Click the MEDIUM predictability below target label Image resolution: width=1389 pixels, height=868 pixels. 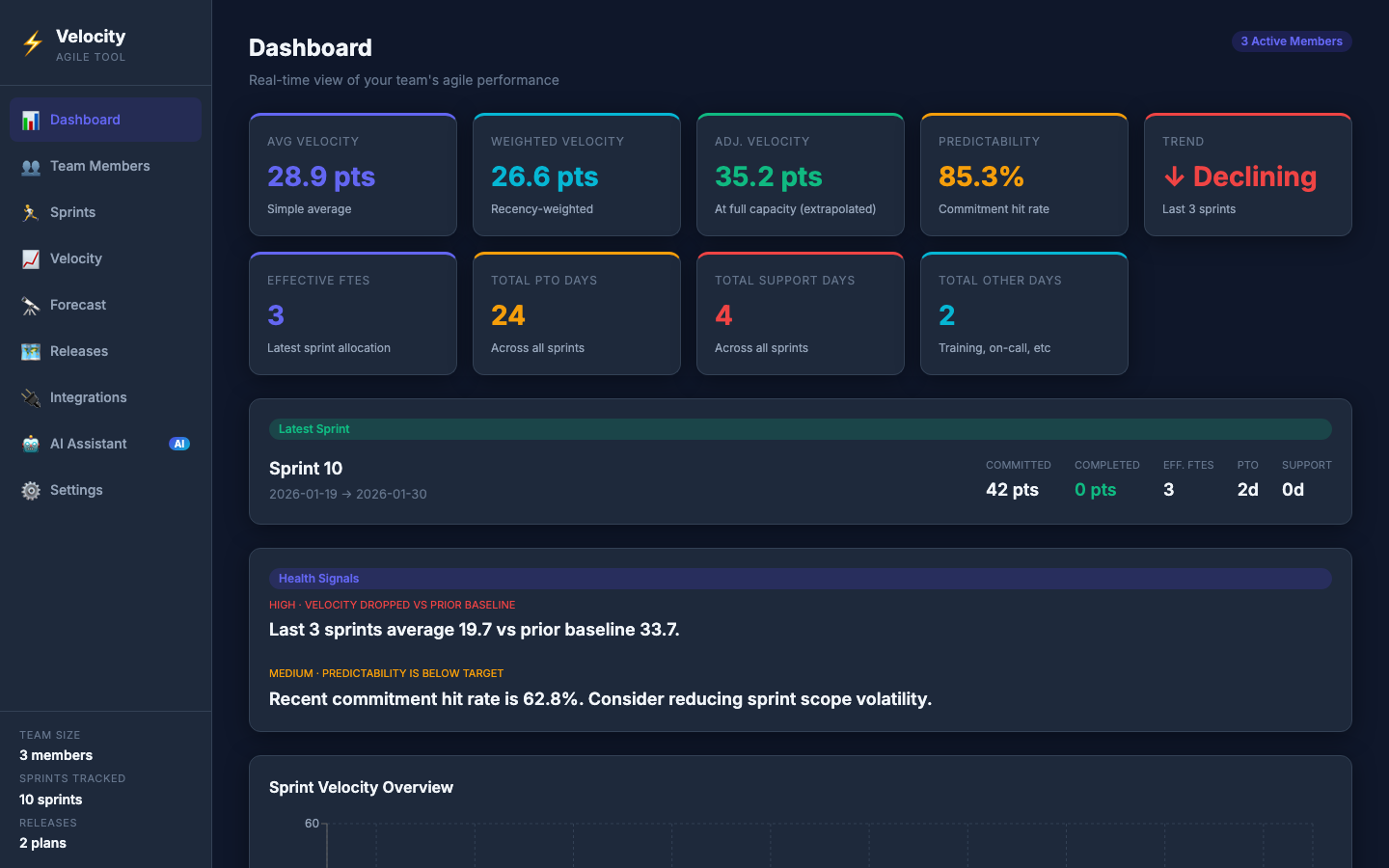pos(386,673)
